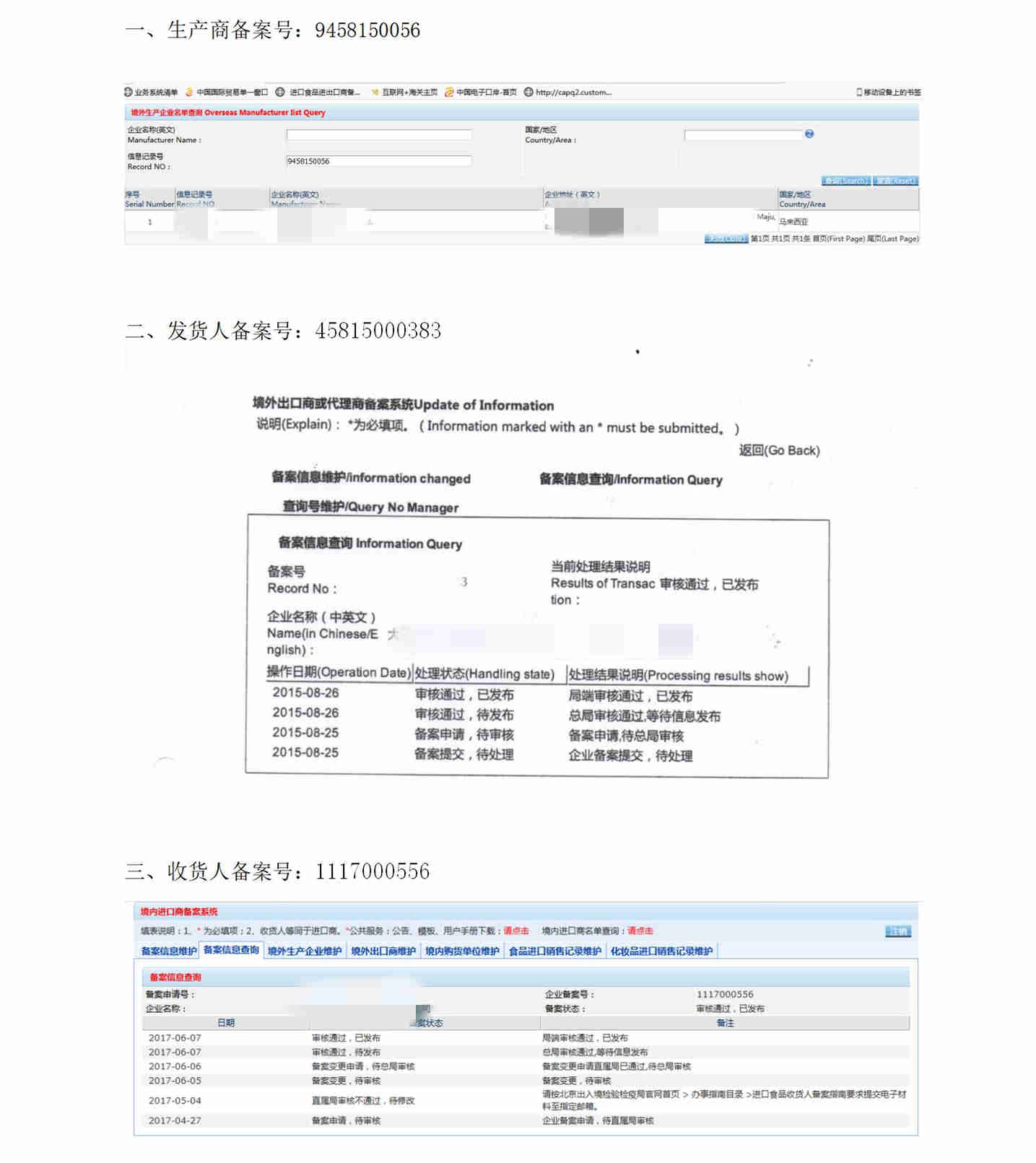Switch to the 化妆品进口销售记录维护 tab
This screenshot has height=1163, width=1036.
(661, 951)
